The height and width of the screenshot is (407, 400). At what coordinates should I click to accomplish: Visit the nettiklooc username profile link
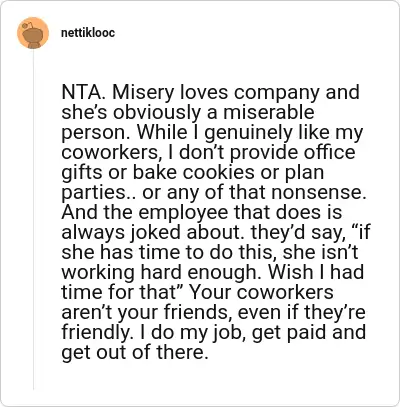click(x=88, y=33)
